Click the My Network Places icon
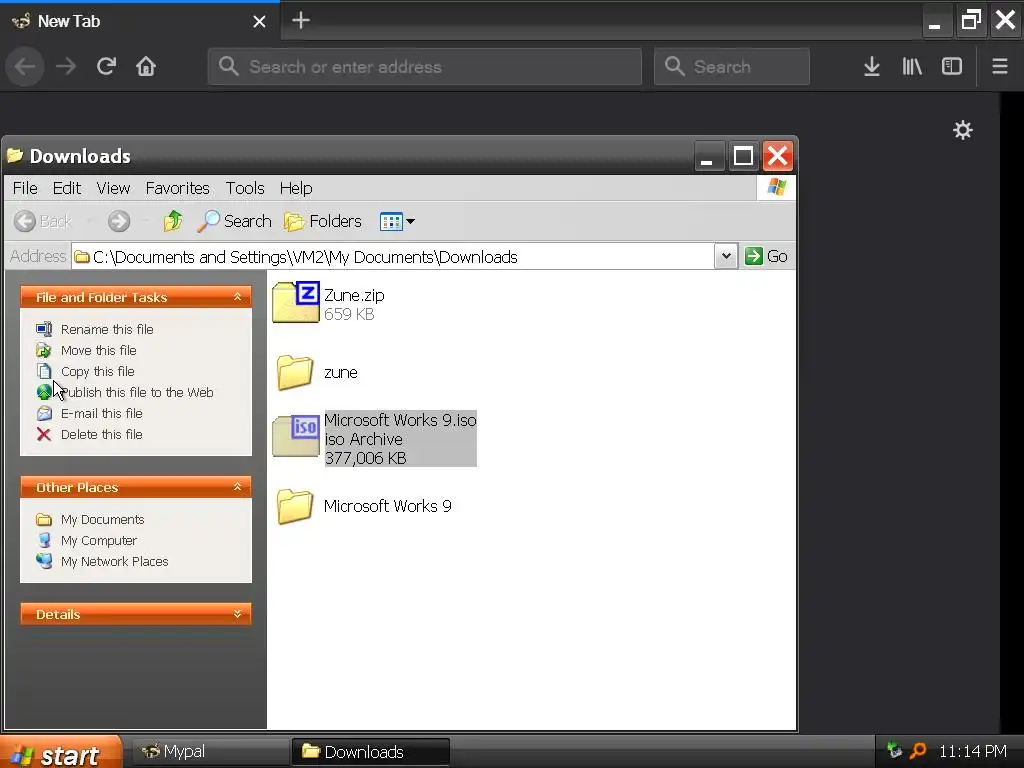The image size is (1024, 768). pyautogui.click(x=44, y=561)
